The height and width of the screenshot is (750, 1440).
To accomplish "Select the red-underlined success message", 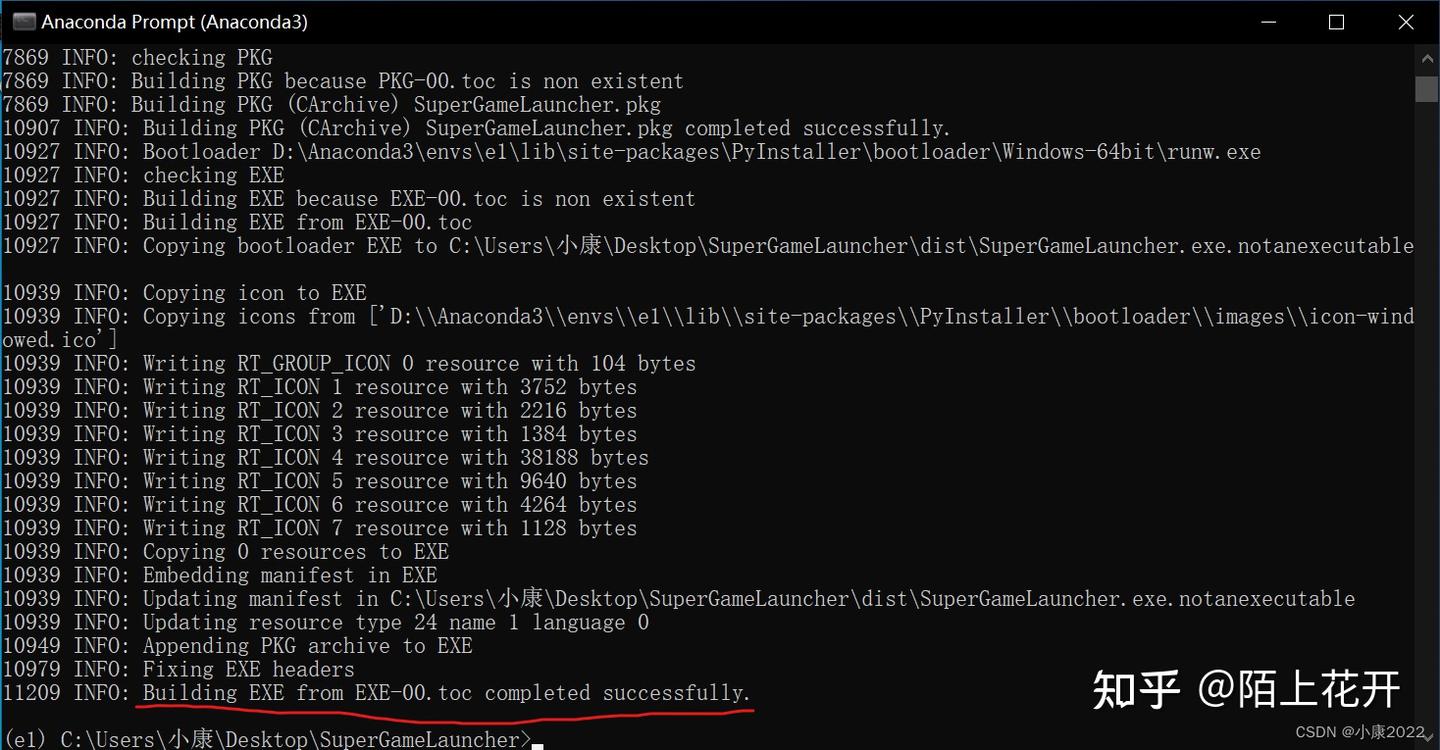I will click(444, 692).
